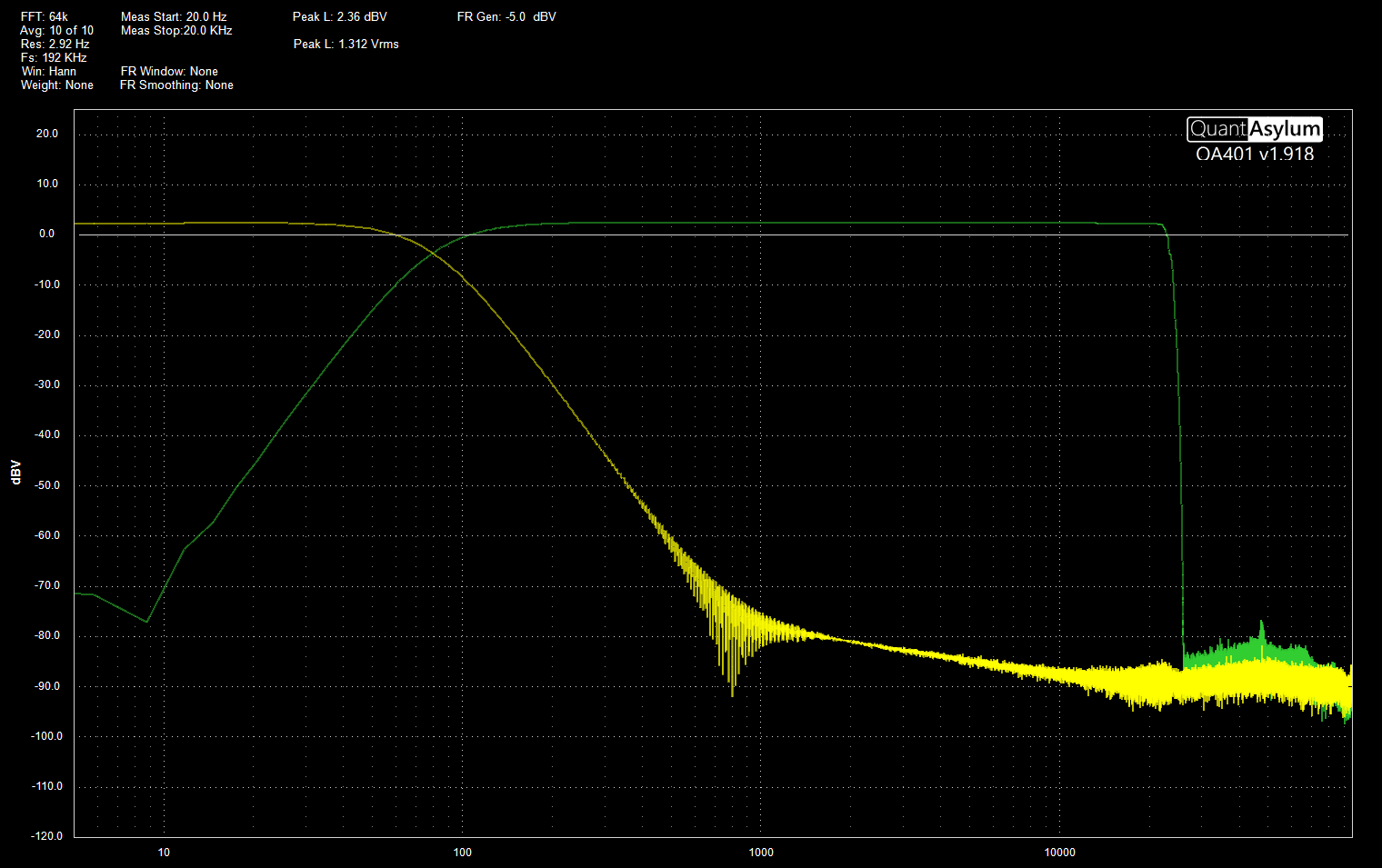Click the QA401 v1.918 version label
1382x868 pixels.
pos(1254,154)
